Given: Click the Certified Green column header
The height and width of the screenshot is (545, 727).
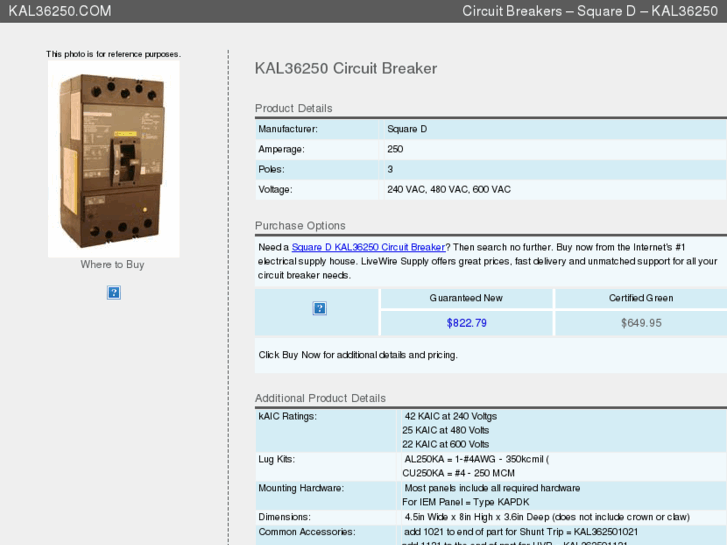Looking at the screenshot, I should click(641, 298).
